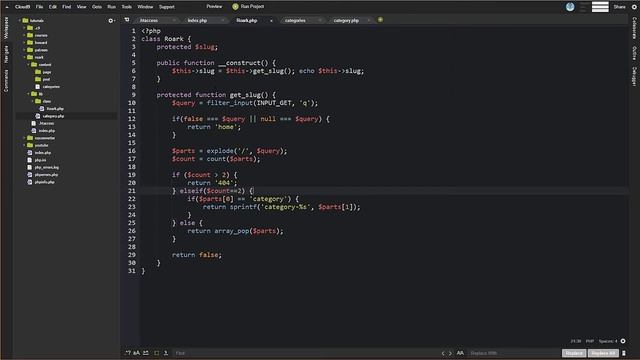Click line number 21 in gutter
Screen dimensions: 640x360
click(x=131, y=191)
